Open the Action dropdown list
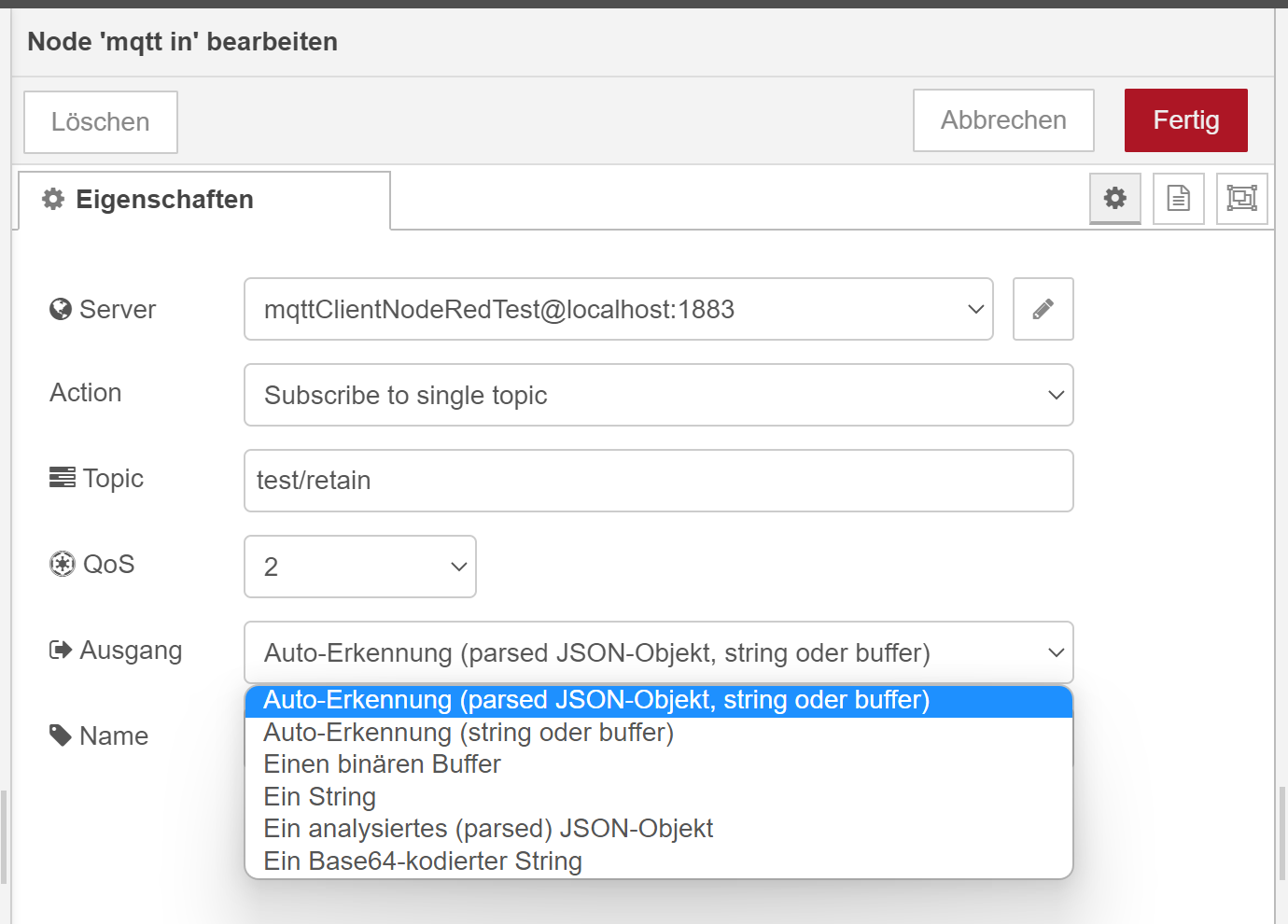The image size is (1288, 924). point(658,395)
